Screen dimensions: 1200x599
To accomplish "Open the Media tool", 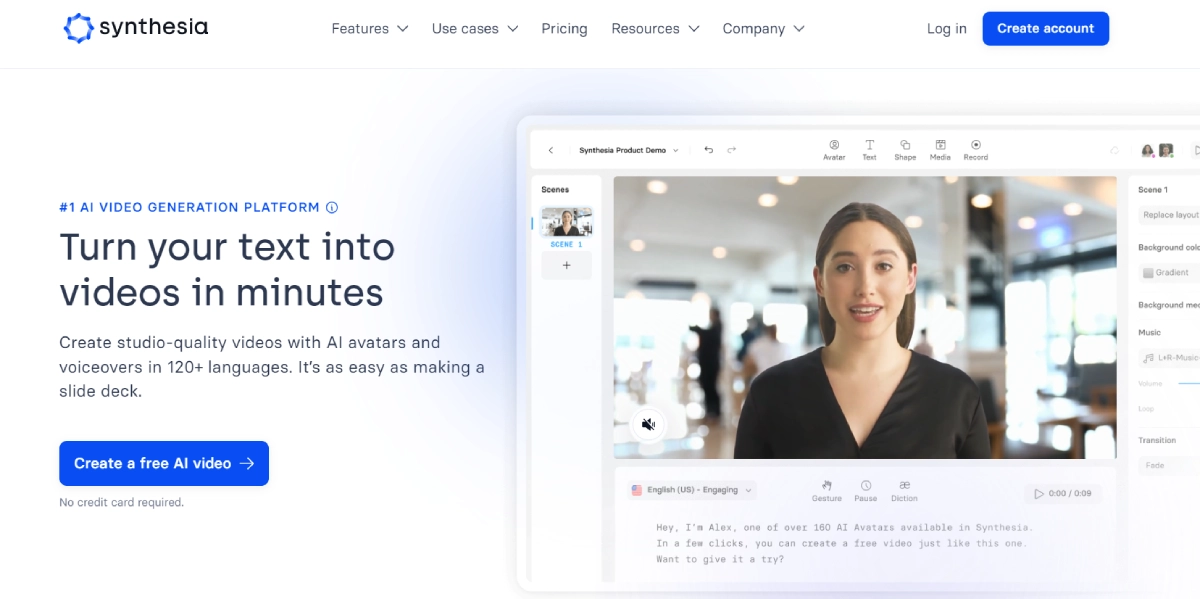I will (x=940, y=146).
